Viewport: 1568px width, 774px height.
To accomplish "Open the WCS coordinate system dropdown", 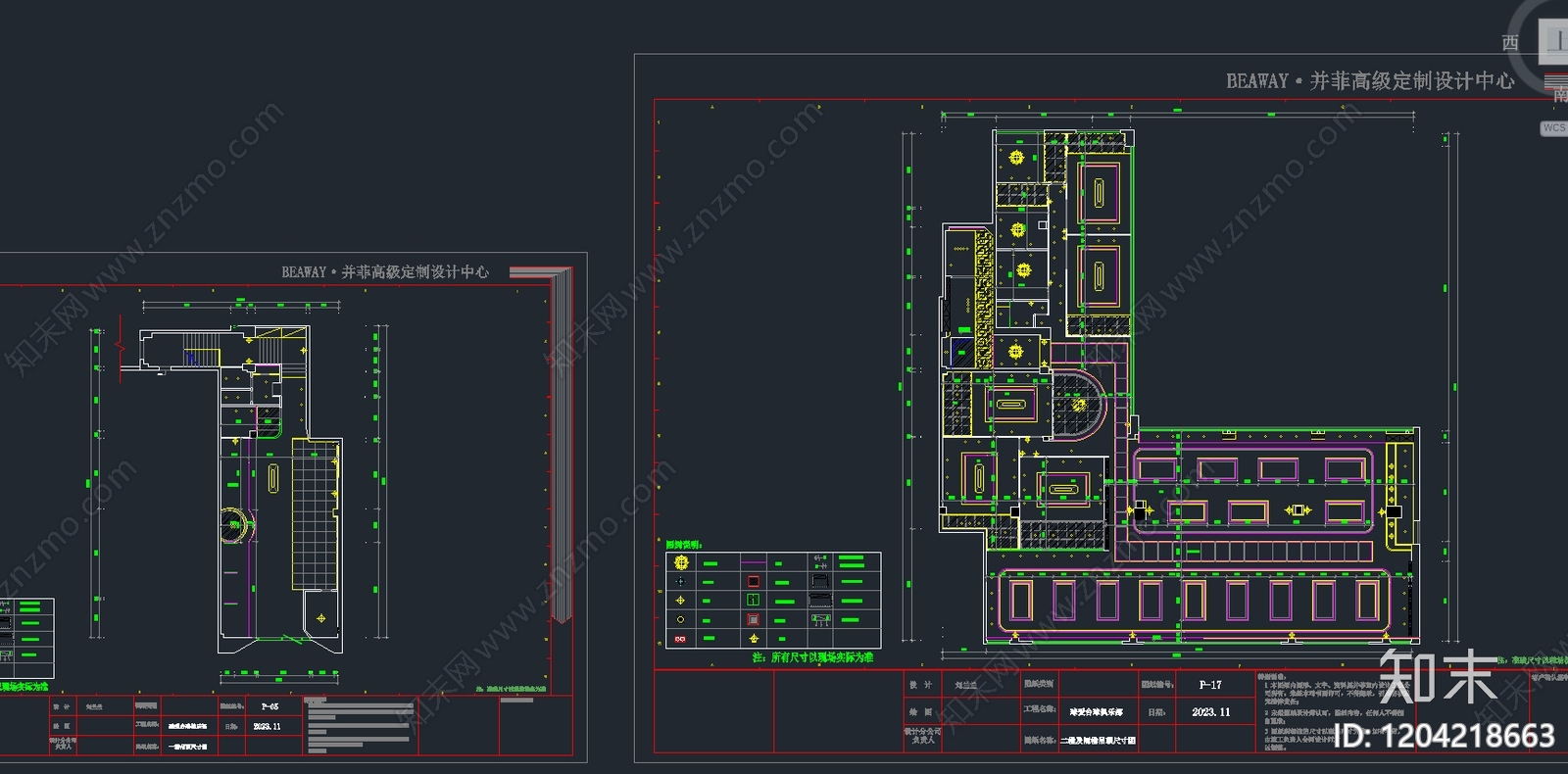I will (1554, 127).
